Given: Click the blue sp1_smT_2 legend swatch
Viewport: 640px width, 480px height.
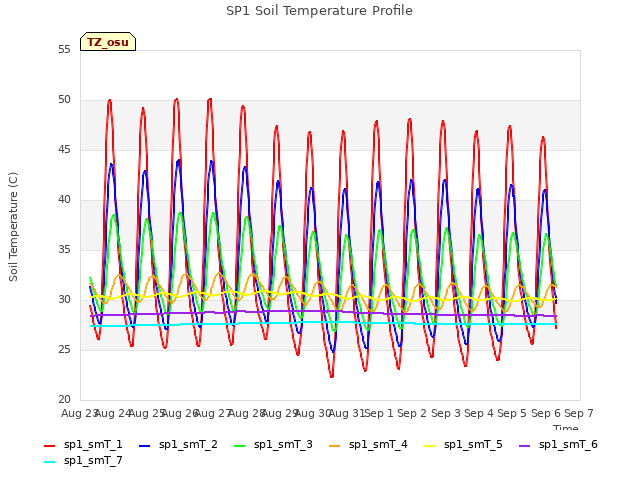Looking at the screenshot, I should (x=144, y=446).
